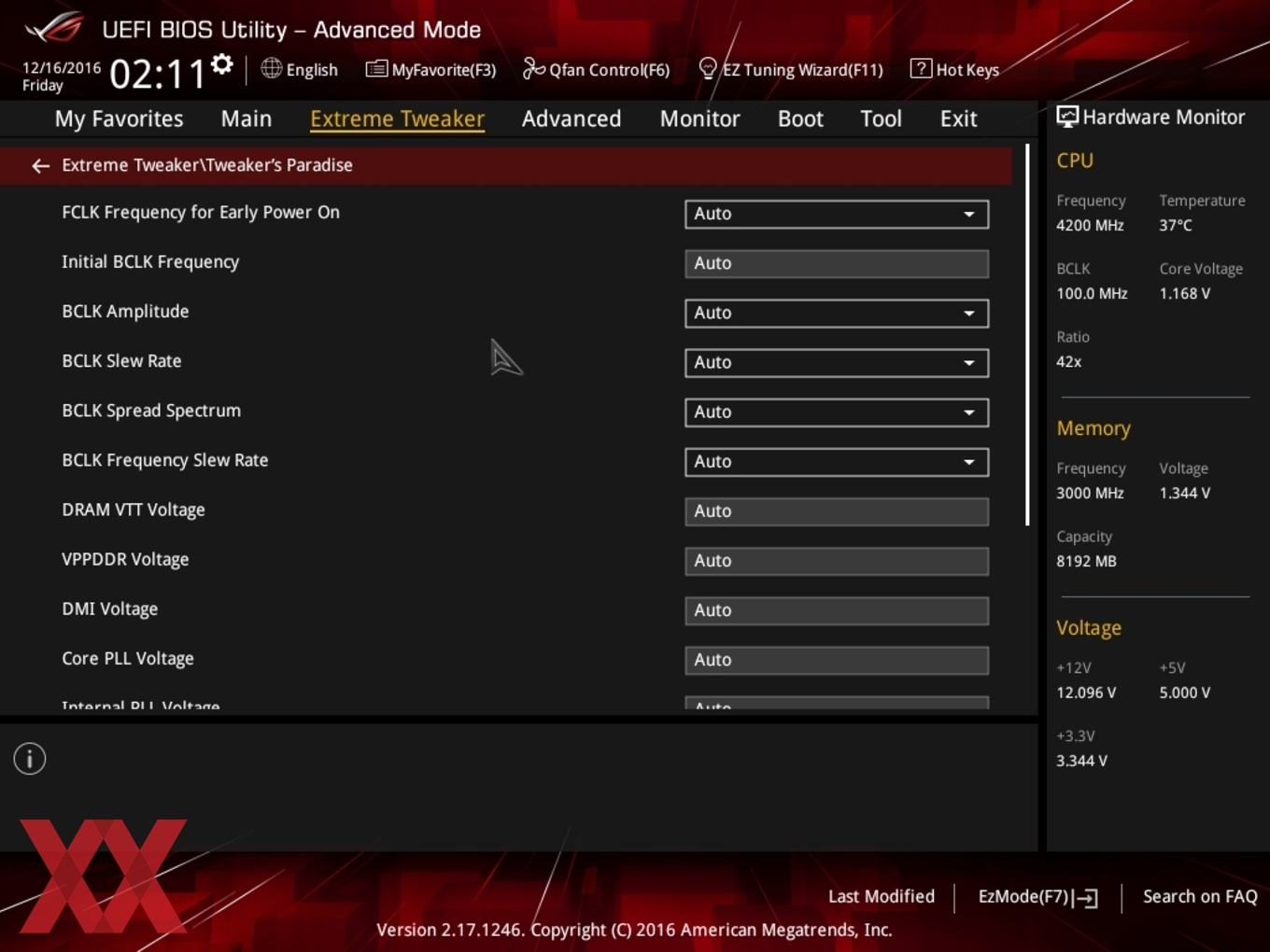
Task: Go to the Exit tab
Action: coord(958,119)
